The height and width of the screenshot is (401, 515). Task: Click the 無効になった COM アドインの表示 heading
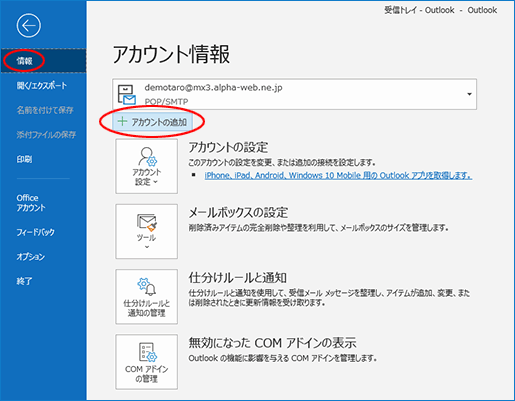point(272,343)
